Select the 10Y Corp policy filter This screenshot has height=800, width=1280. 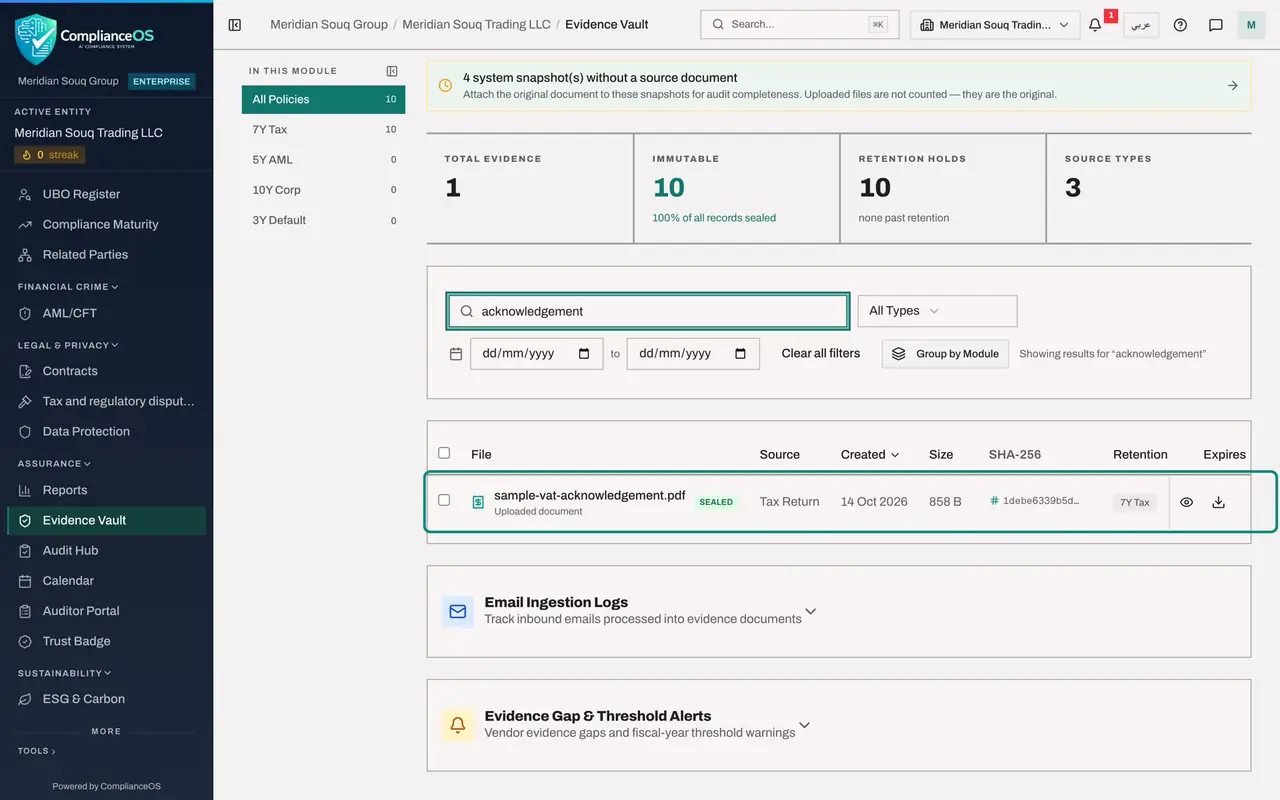(x=323, y=190)
